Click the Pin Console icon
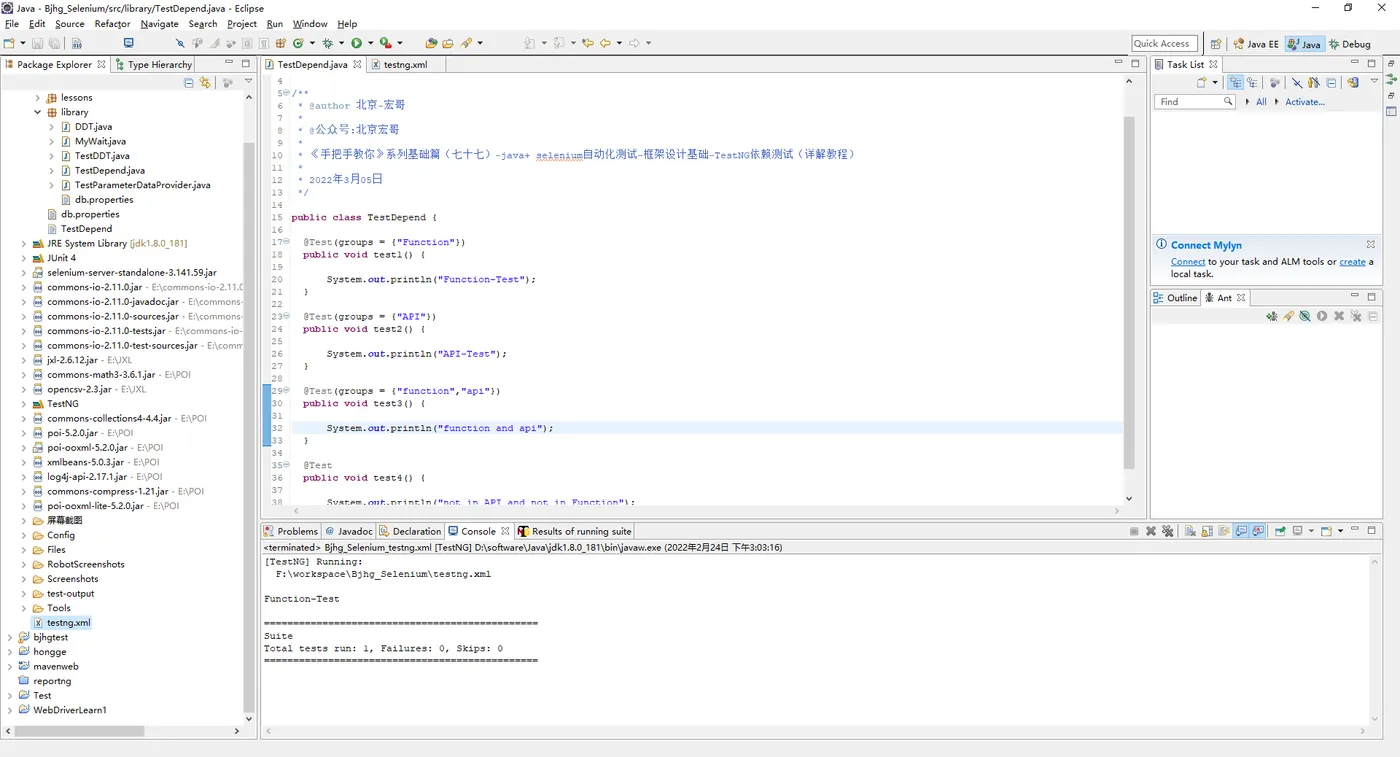This screenshot has height=757, width=1400. click(x=1280, y=531)
